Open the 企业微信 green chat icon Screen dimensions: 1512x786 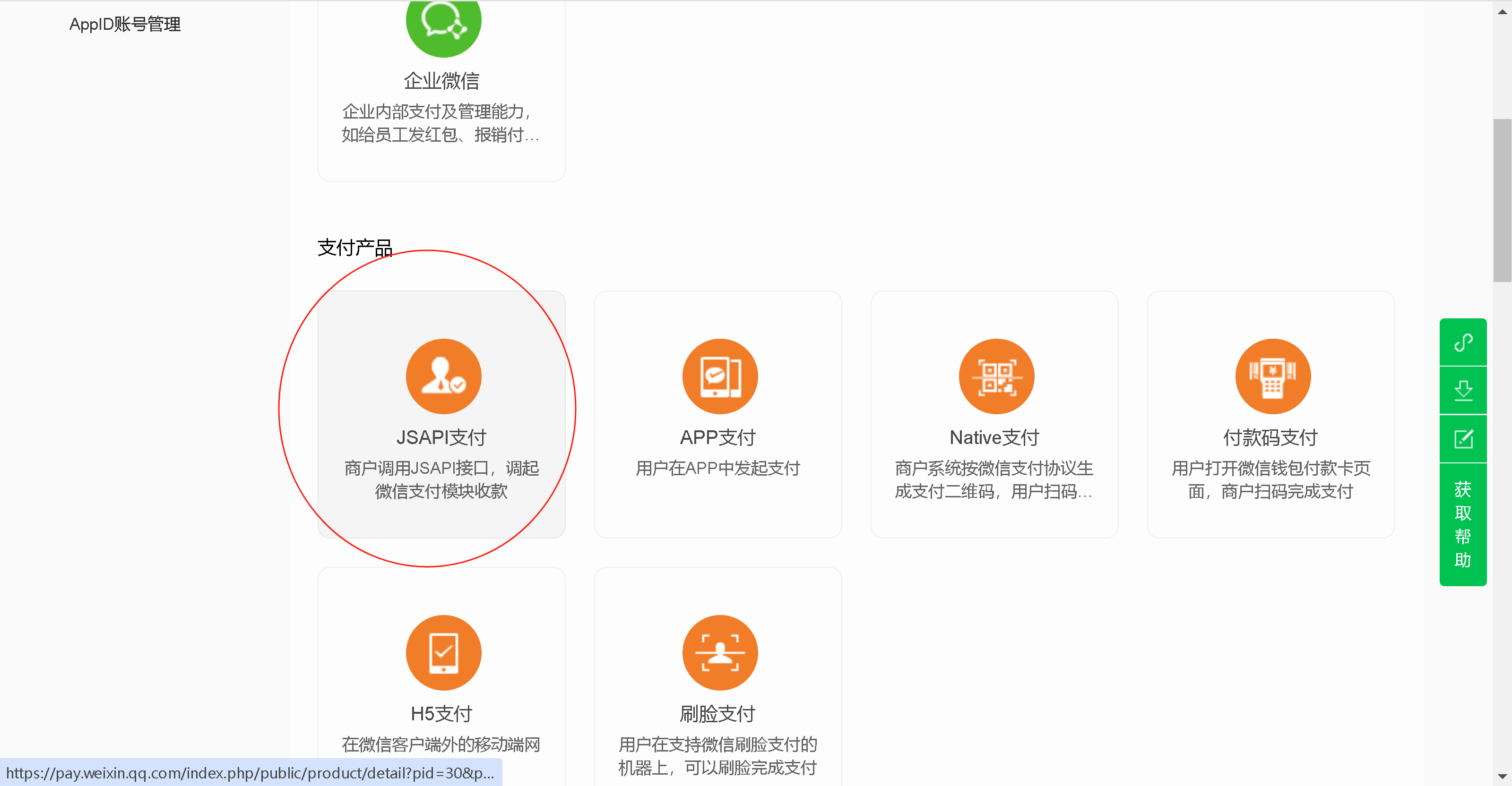coord(443,25)
